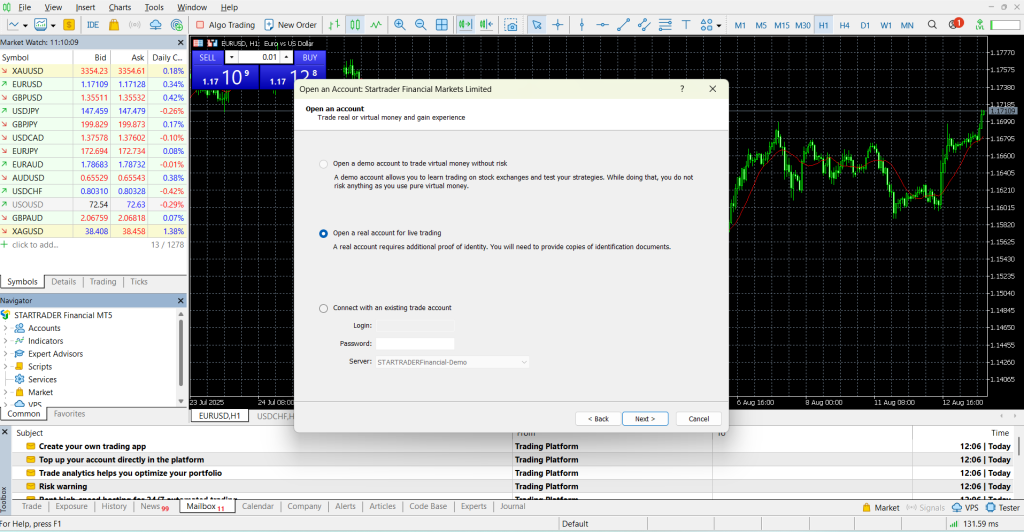Set timeframe to D1
The height and width of the screenshot is (532, 1024).
pos(865,25)
